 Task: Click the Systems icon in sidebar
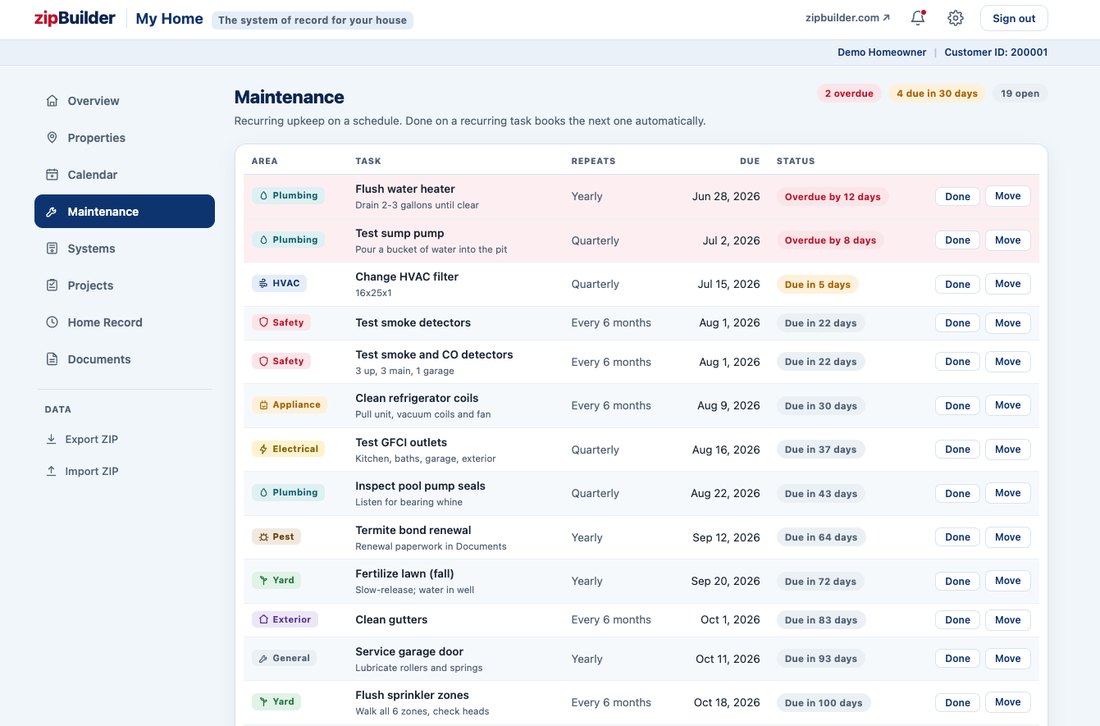52,248
